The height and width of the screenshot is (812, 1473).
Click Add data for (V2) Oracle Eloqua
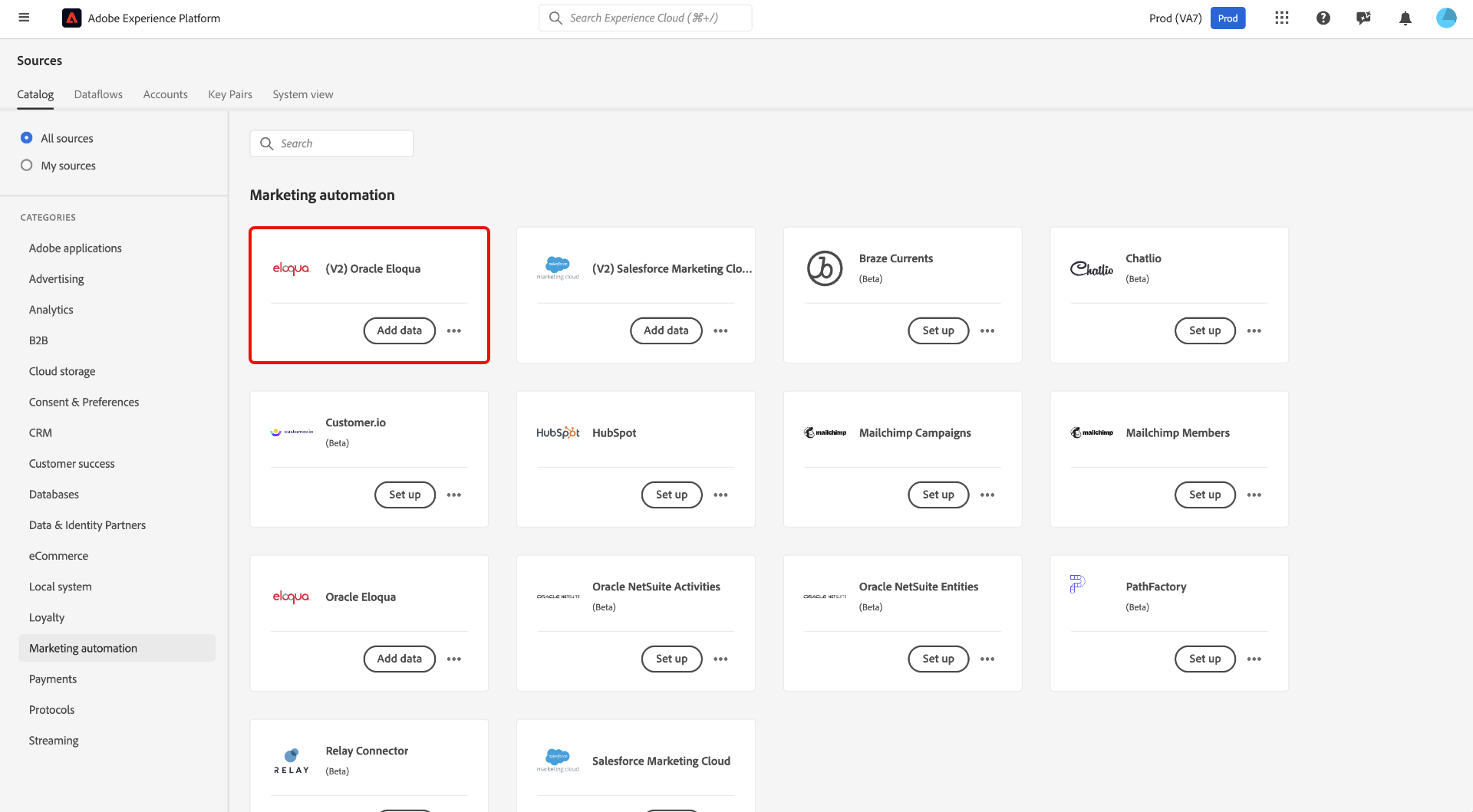click(400, 330)
